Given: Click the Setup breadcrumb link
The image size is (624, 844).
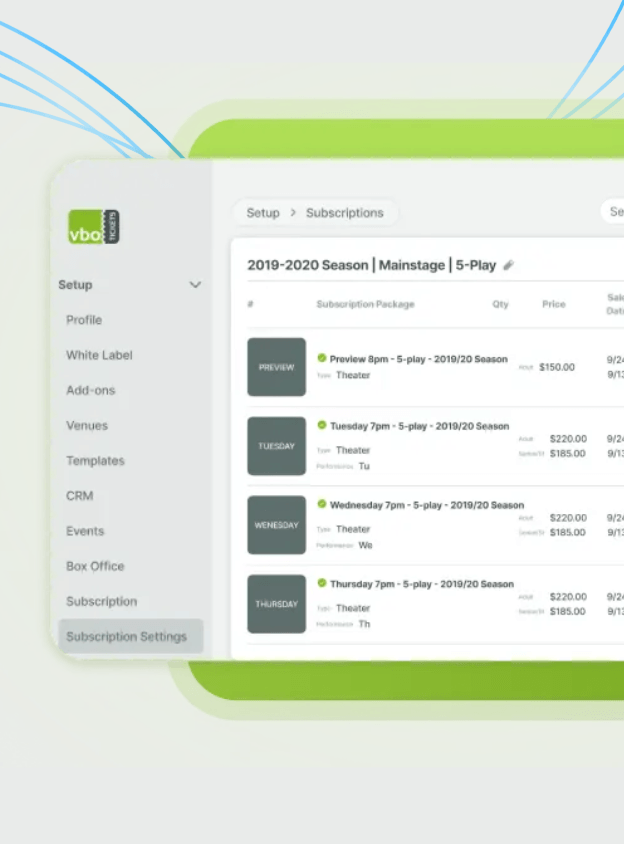Looking at the screenshot, I should [263, 213].
